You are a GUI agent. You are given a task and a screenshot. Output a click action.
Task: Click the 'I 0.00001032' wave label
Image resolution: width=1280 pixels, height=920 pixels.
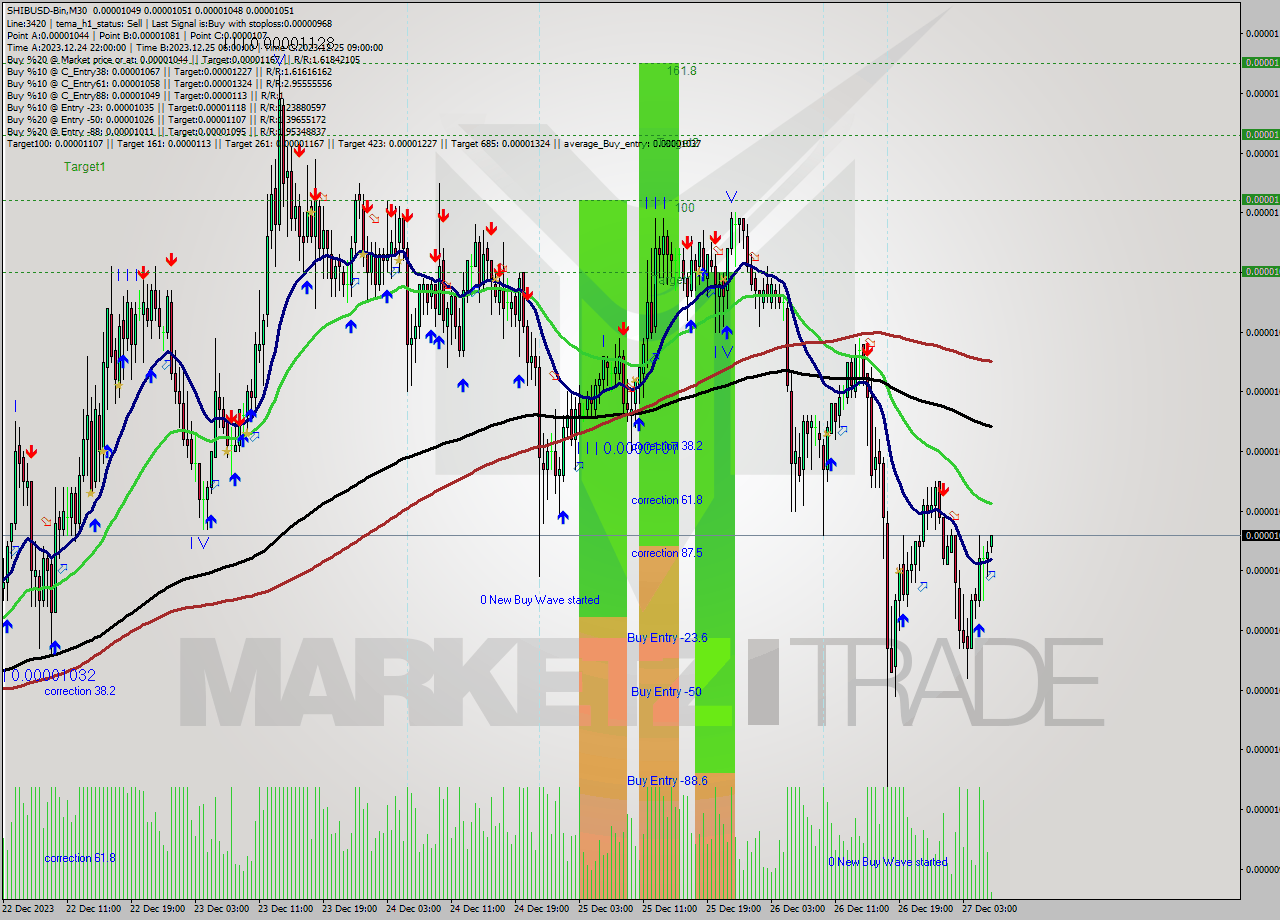pyautogui.click(x=50, y=675)
